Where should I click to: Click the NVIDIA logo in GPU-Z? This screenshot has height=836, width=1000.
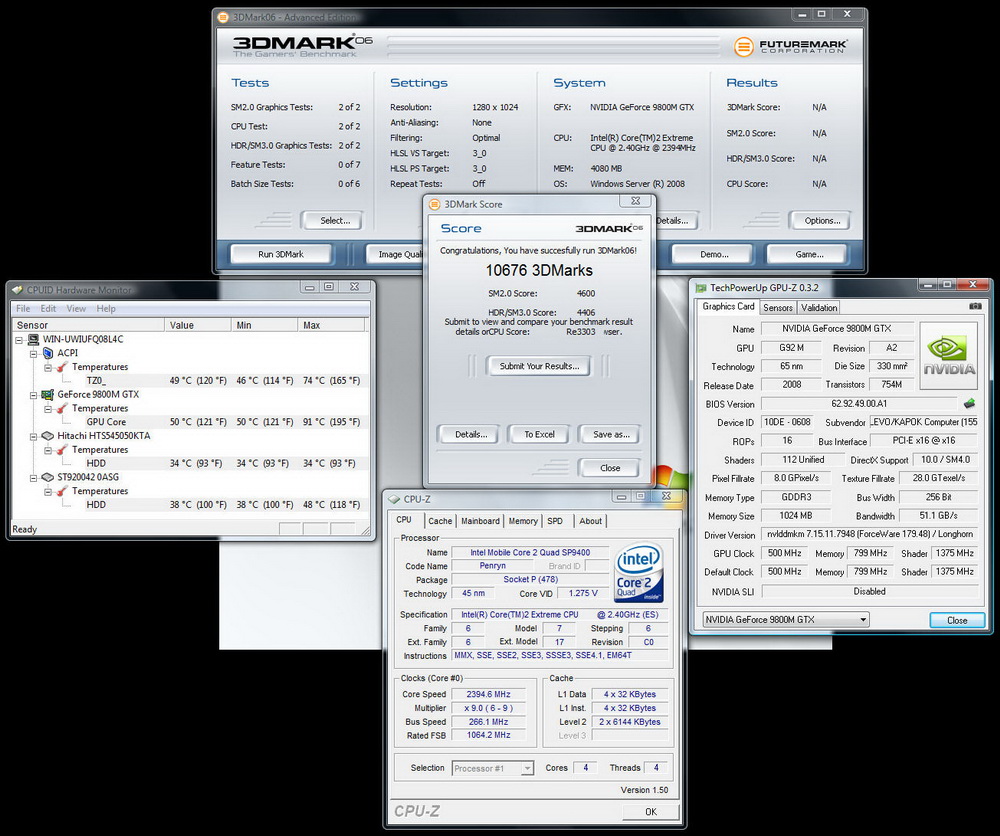949,355
